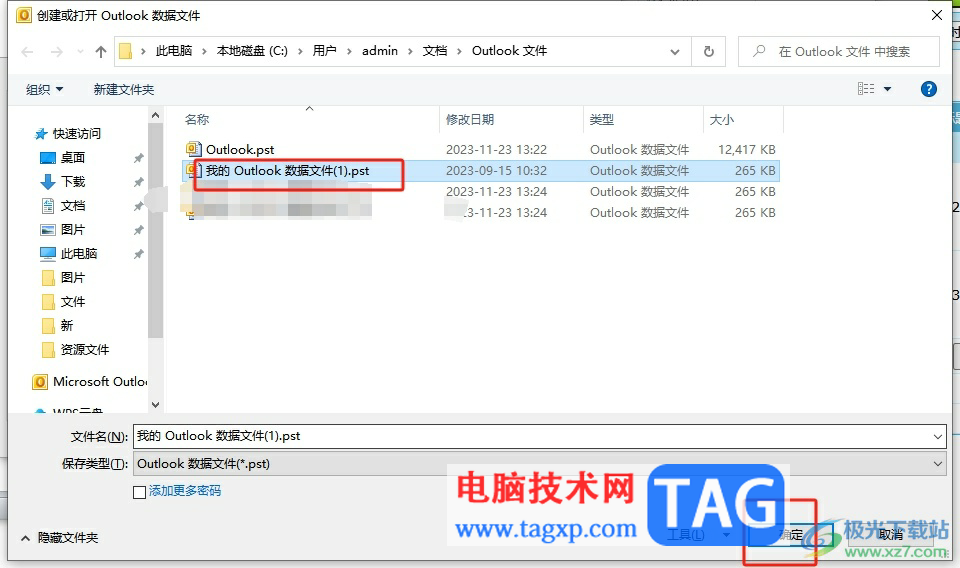Open 下载 in the navigation pane
This screenshot has width=960, height=568.
click(x=73, y=182)
